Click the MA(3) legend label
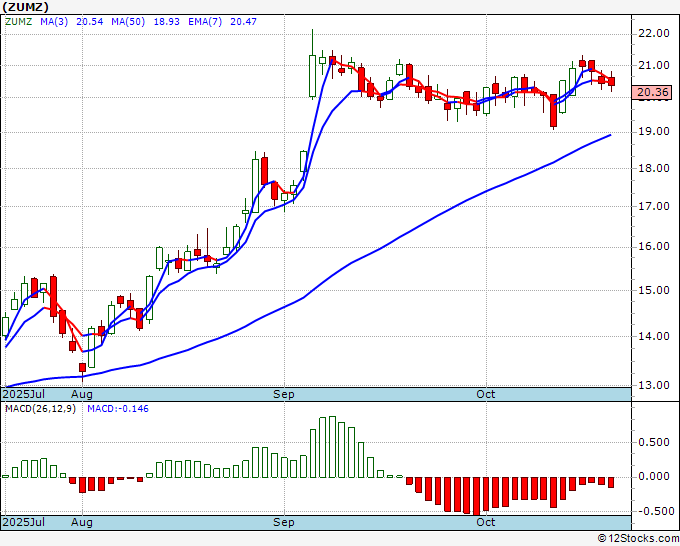This screenshot has height=546, width=680. pyautogui.click(x=54, y=21)
